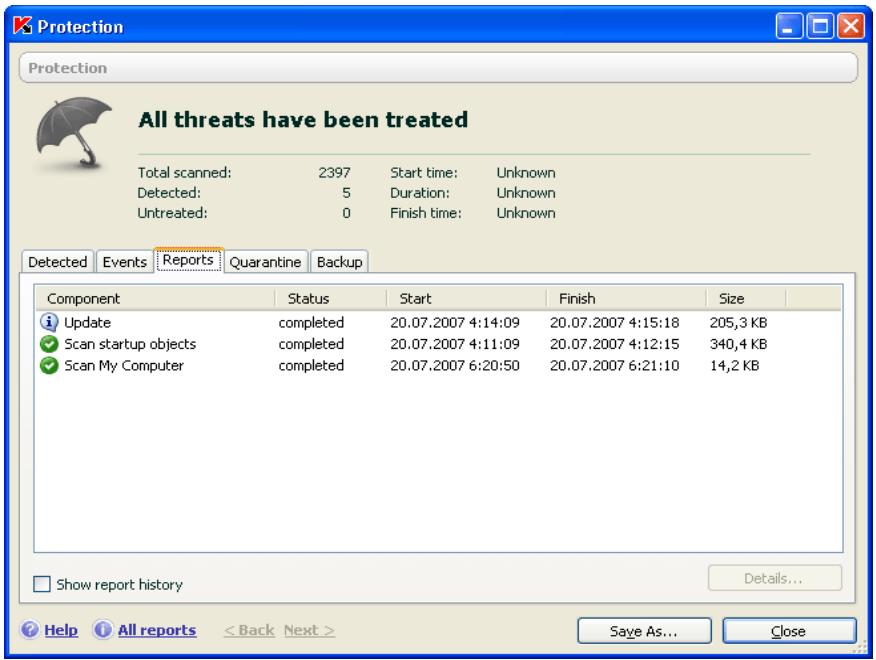The height and width of the screenshot is (660, 876).
Task: Open the Events tab
Action: 125,262
